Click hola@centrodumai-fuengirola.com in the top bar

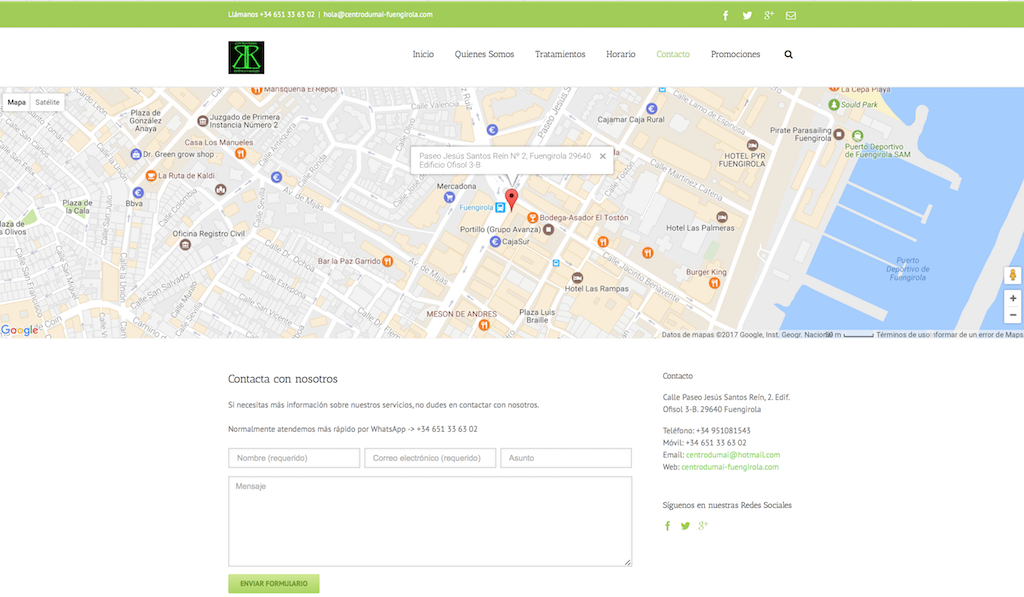378,14
